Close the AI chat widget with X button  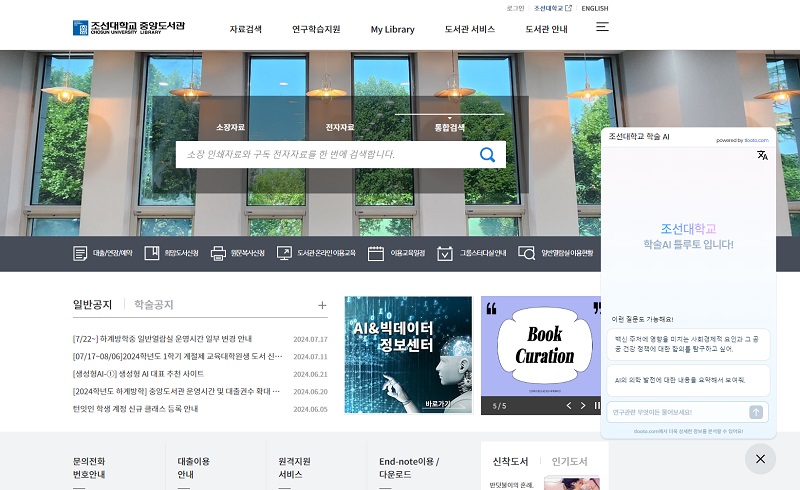[760, 459]
